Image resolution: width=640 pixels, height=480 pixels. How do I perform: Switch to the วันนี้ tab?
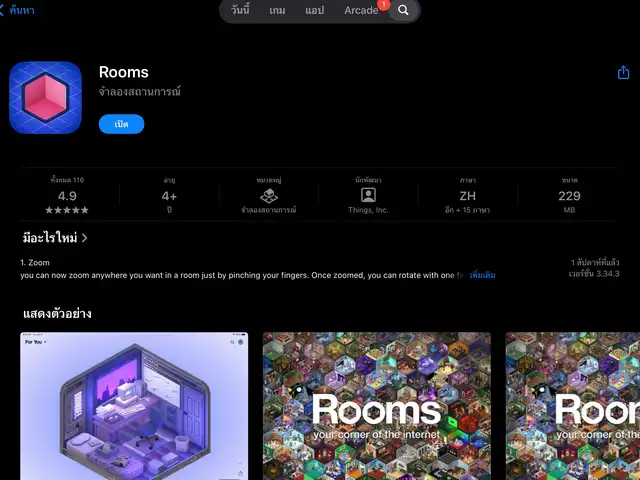(x=240, y=10)
